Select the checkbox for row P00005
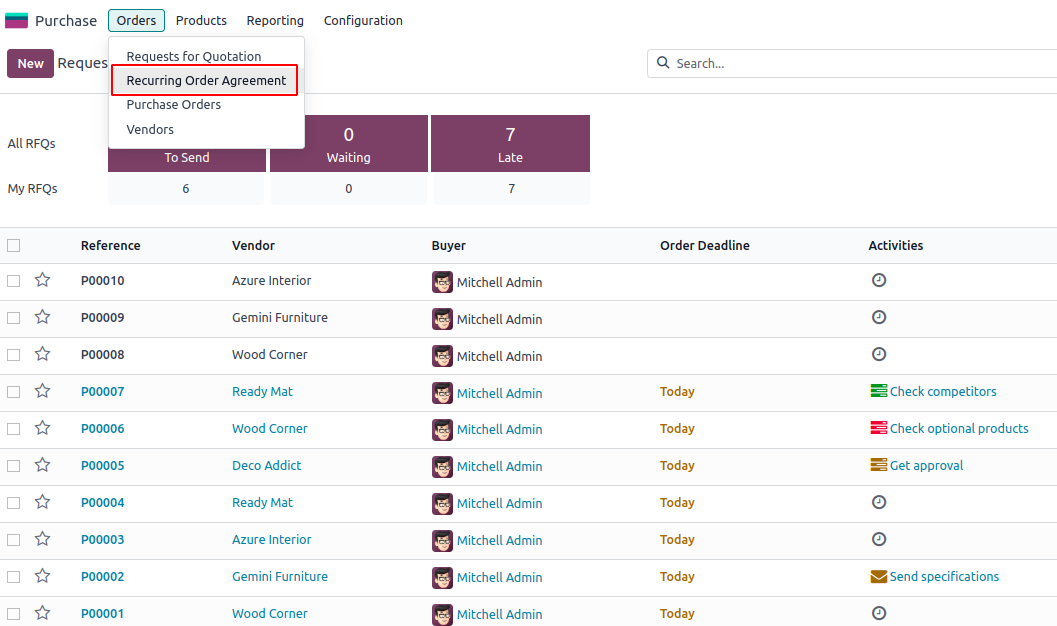 click(14, 465)
